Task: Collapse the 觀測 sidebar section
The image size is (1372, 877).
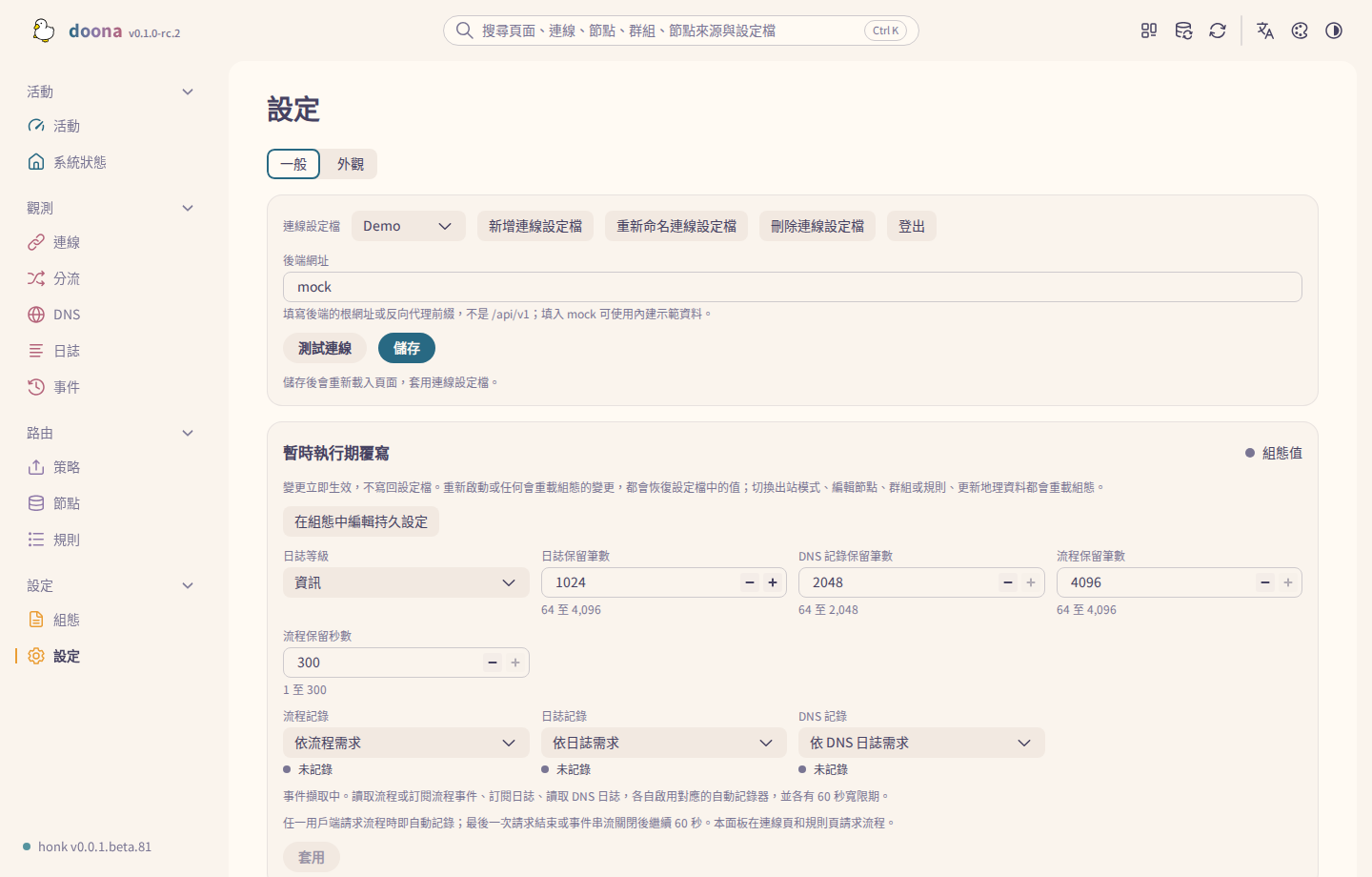Action: (188, 208)
